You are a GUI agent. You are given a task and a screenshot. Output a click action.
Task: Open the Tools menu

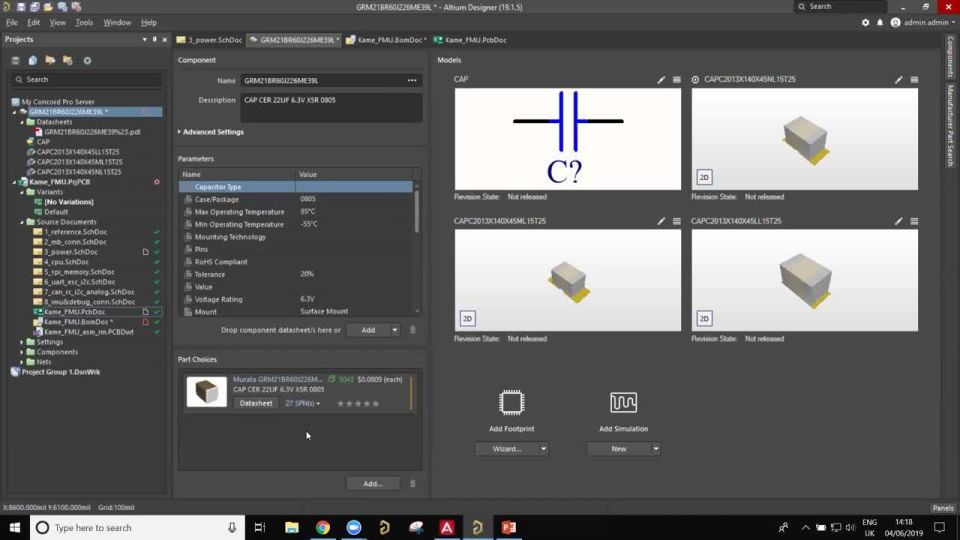[x=84, y=23]
